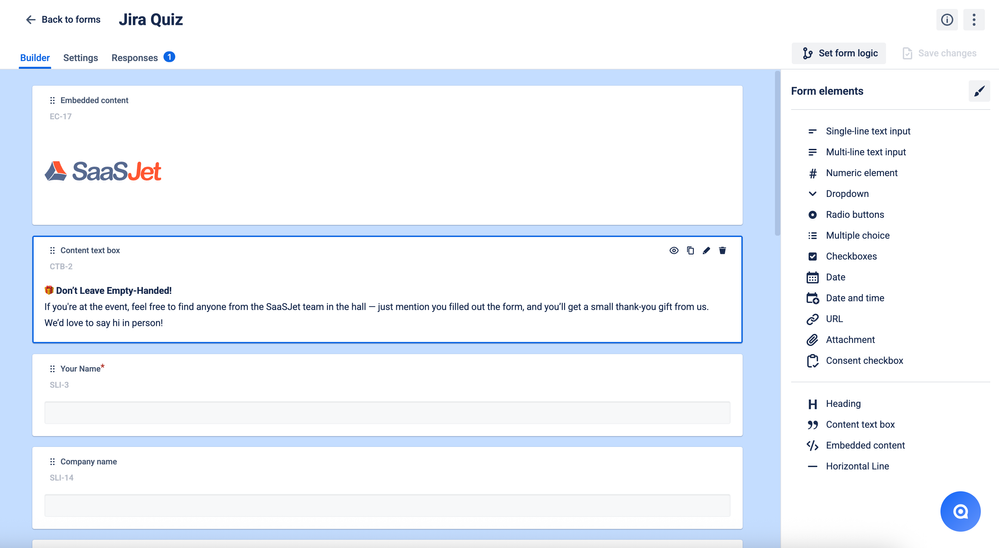999x548 pixels.
Task: Click the Form elements panel heading
Action: point(827,91)
